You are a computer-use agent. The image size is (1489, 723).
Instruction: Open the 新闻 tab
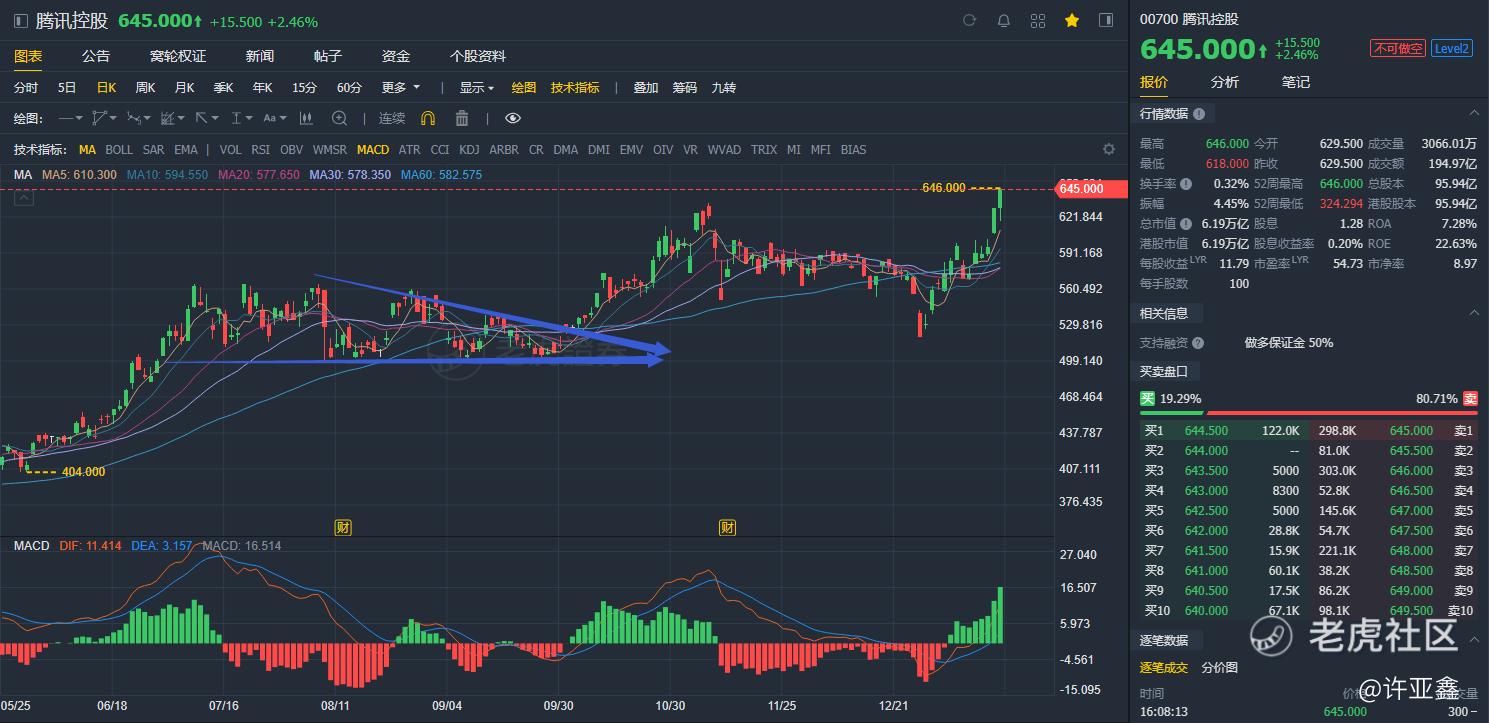pos(260,56)
